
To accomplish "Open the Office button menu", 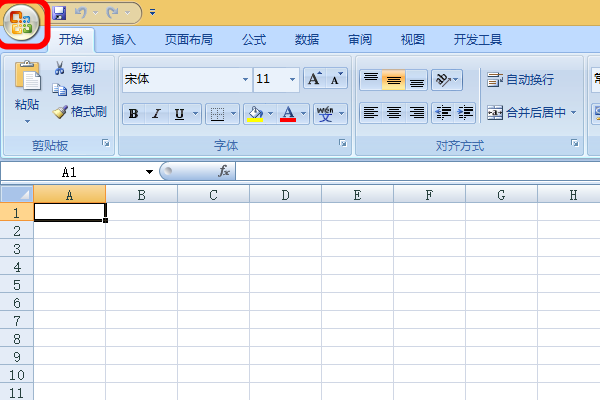I will point(21,22).
